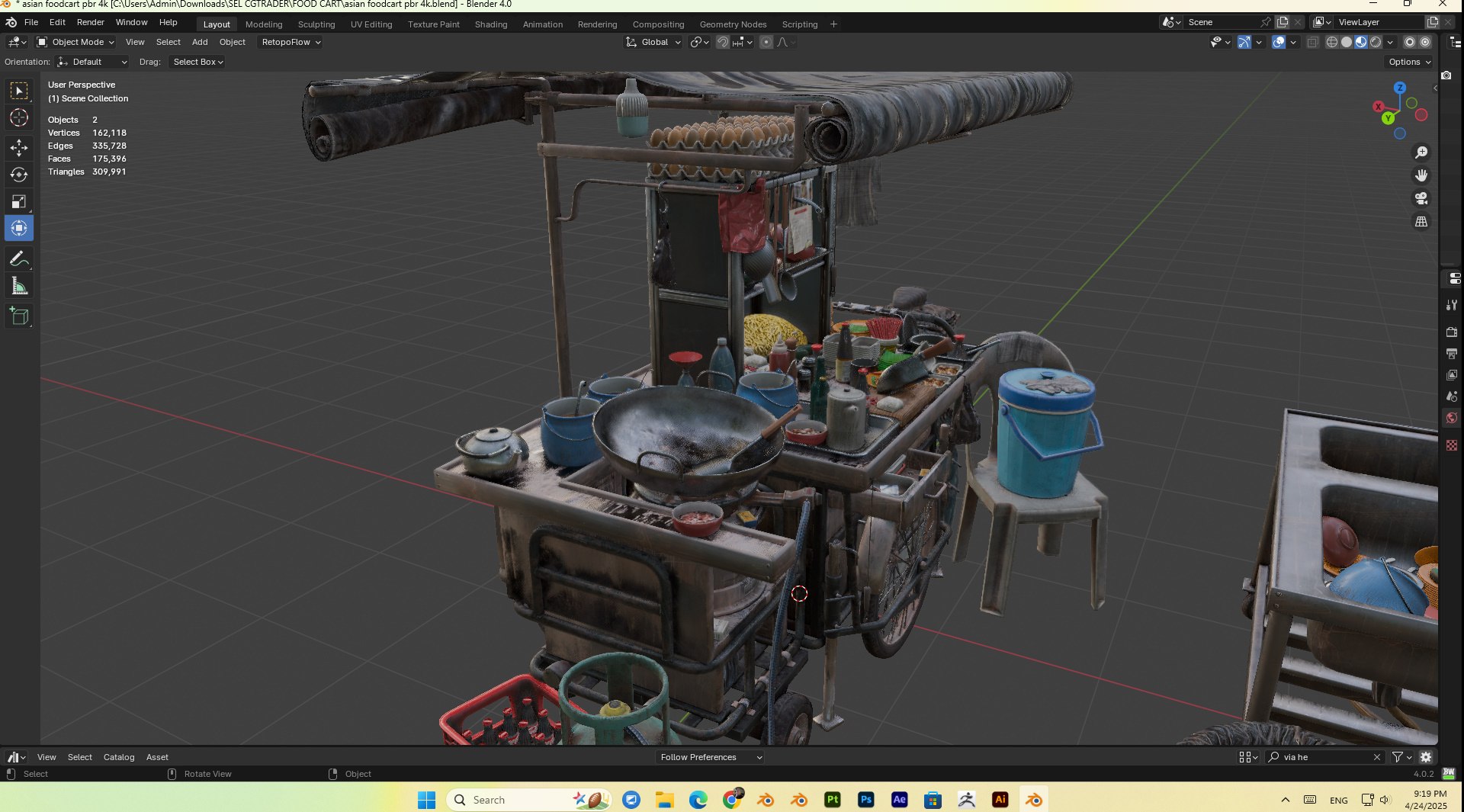Click the BW addon status icon
The height and width of the screenshot is (812, 1464).
point(1449,774)
